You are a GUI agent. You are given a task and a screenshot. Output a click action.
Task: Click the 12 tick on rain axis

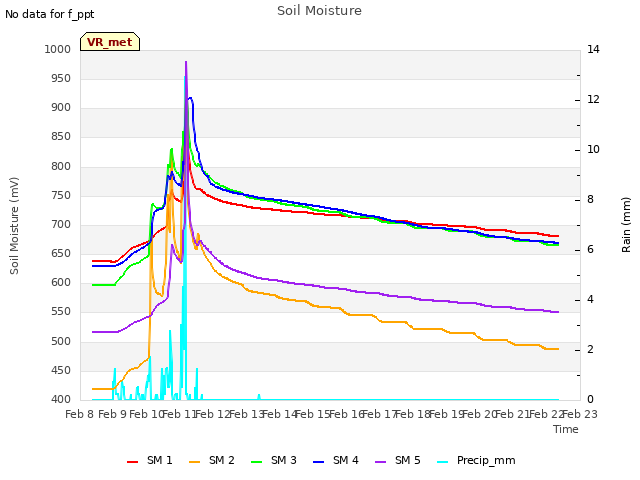tap(593, 100)
